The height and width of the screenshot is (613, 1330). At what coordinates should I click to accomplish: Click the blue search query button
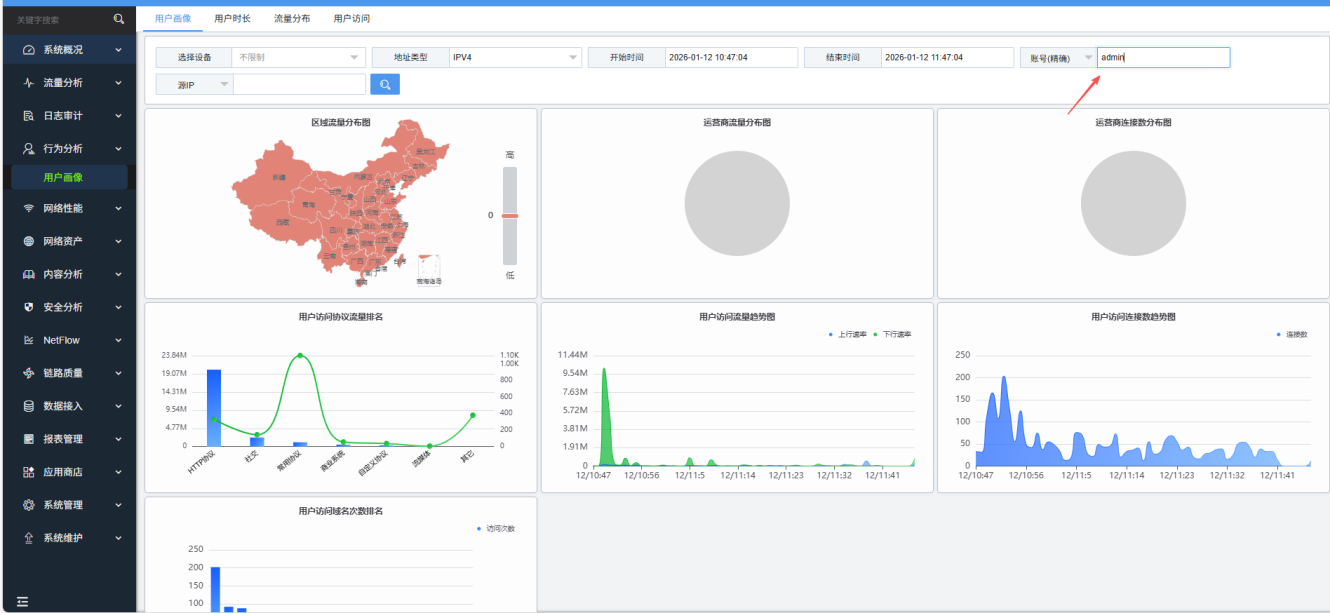(x=384, y=85)
